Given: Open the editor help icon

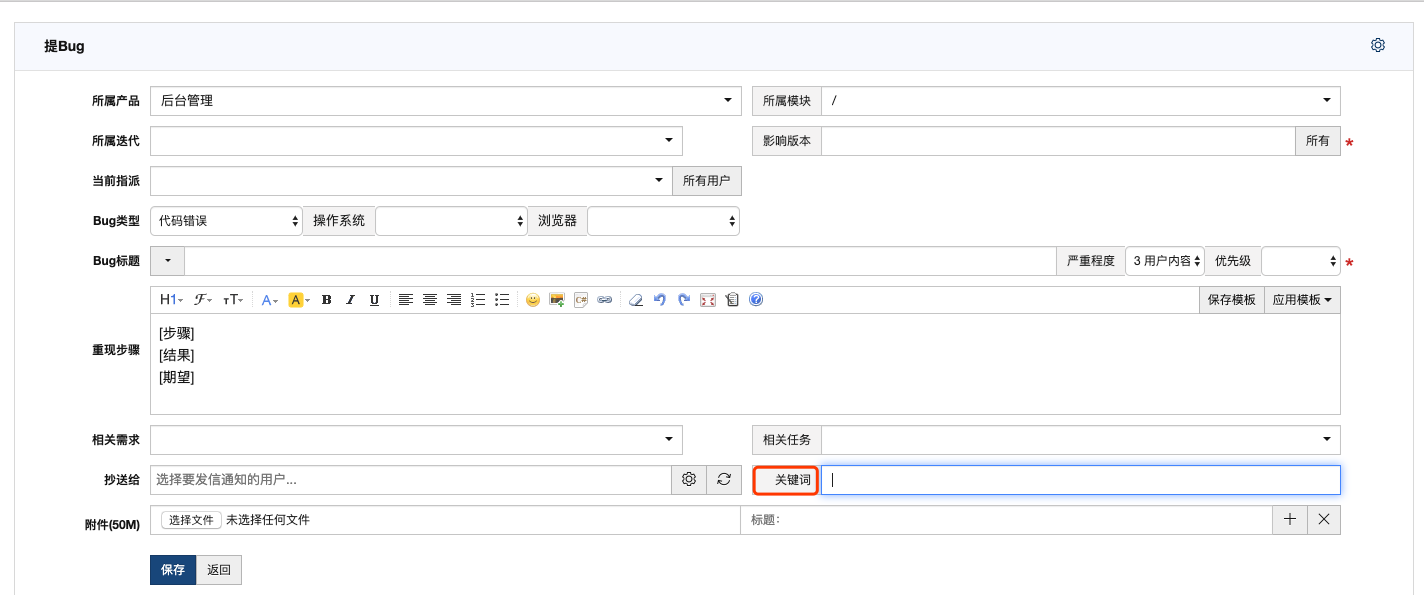Looking at the screenshot, I should [756, 300].
